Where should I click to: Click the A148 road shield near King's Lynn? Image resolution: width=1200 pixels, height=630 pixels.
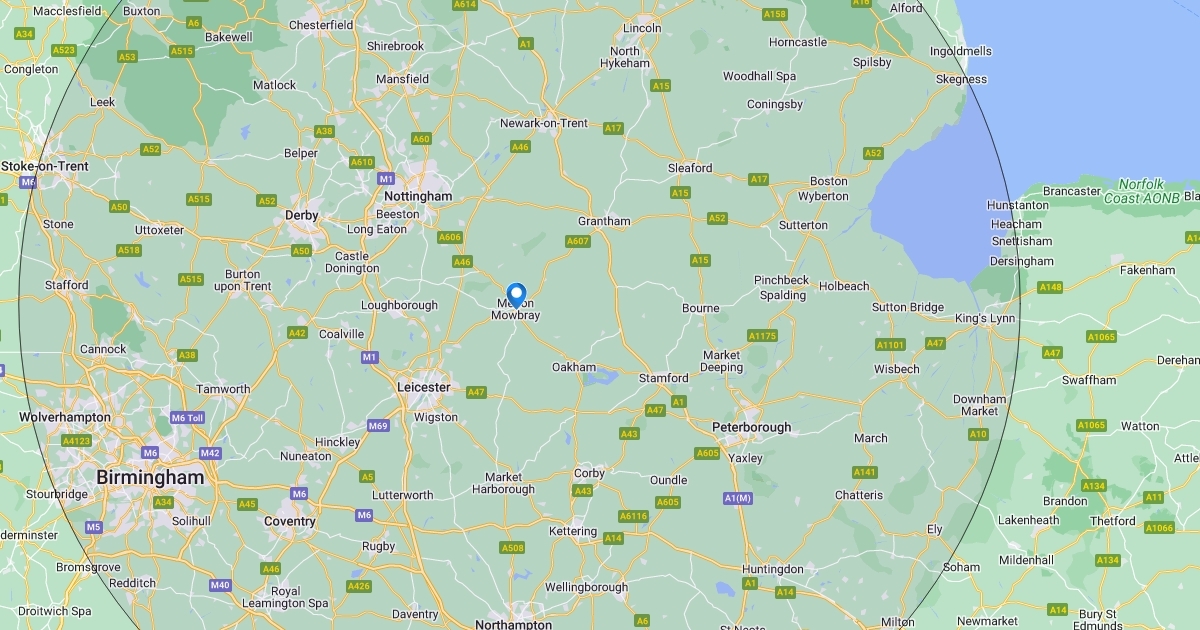[x=1050, y=287]
